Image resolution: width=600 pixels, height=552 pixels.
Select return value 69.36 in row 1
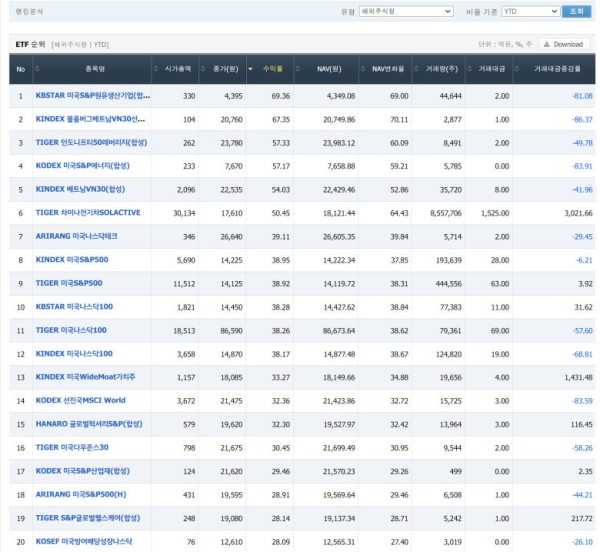(281, 96)
